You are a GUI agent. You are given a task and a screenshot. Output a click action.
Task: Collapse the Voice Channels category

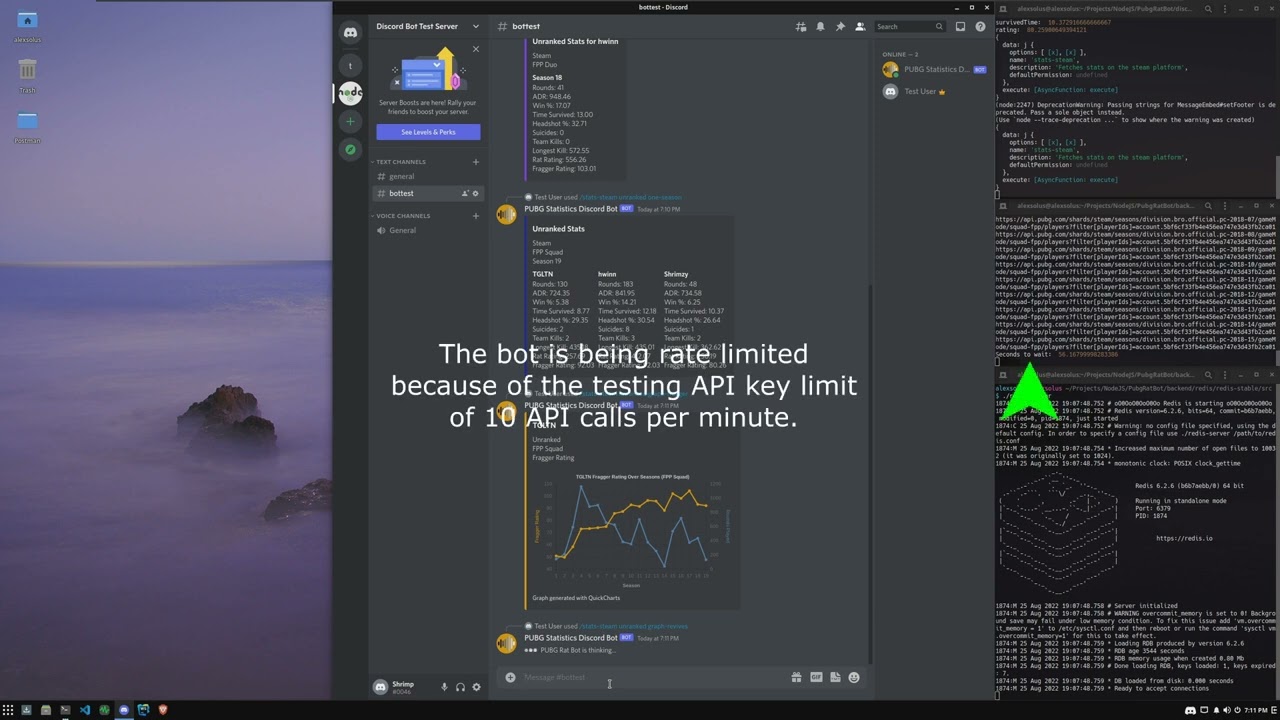coord(401,216)
